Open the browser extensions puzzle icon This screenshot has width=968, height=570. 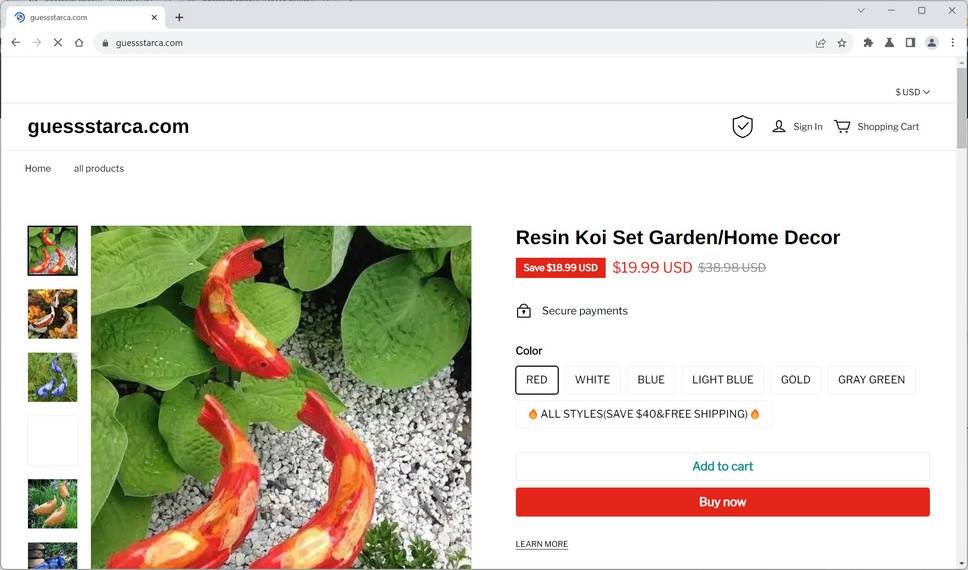868,43
